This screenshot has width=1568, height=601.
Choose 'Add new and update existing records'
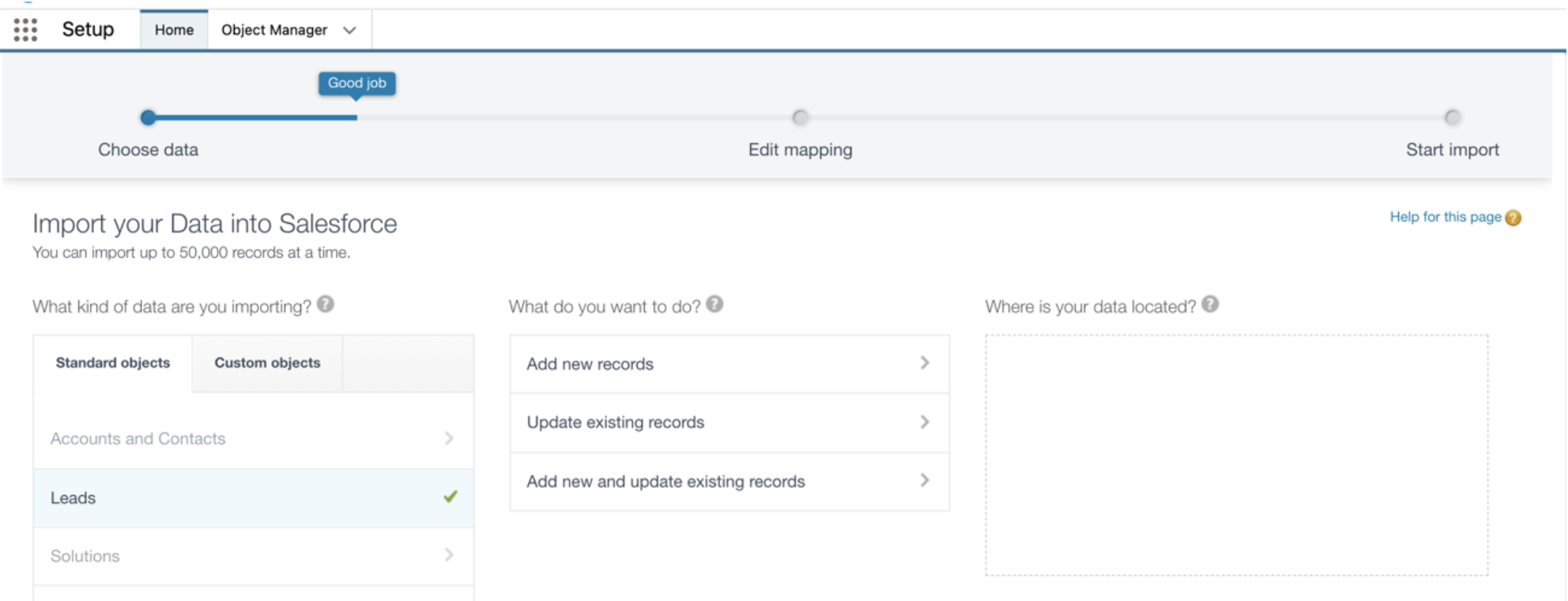coord(729,481)
